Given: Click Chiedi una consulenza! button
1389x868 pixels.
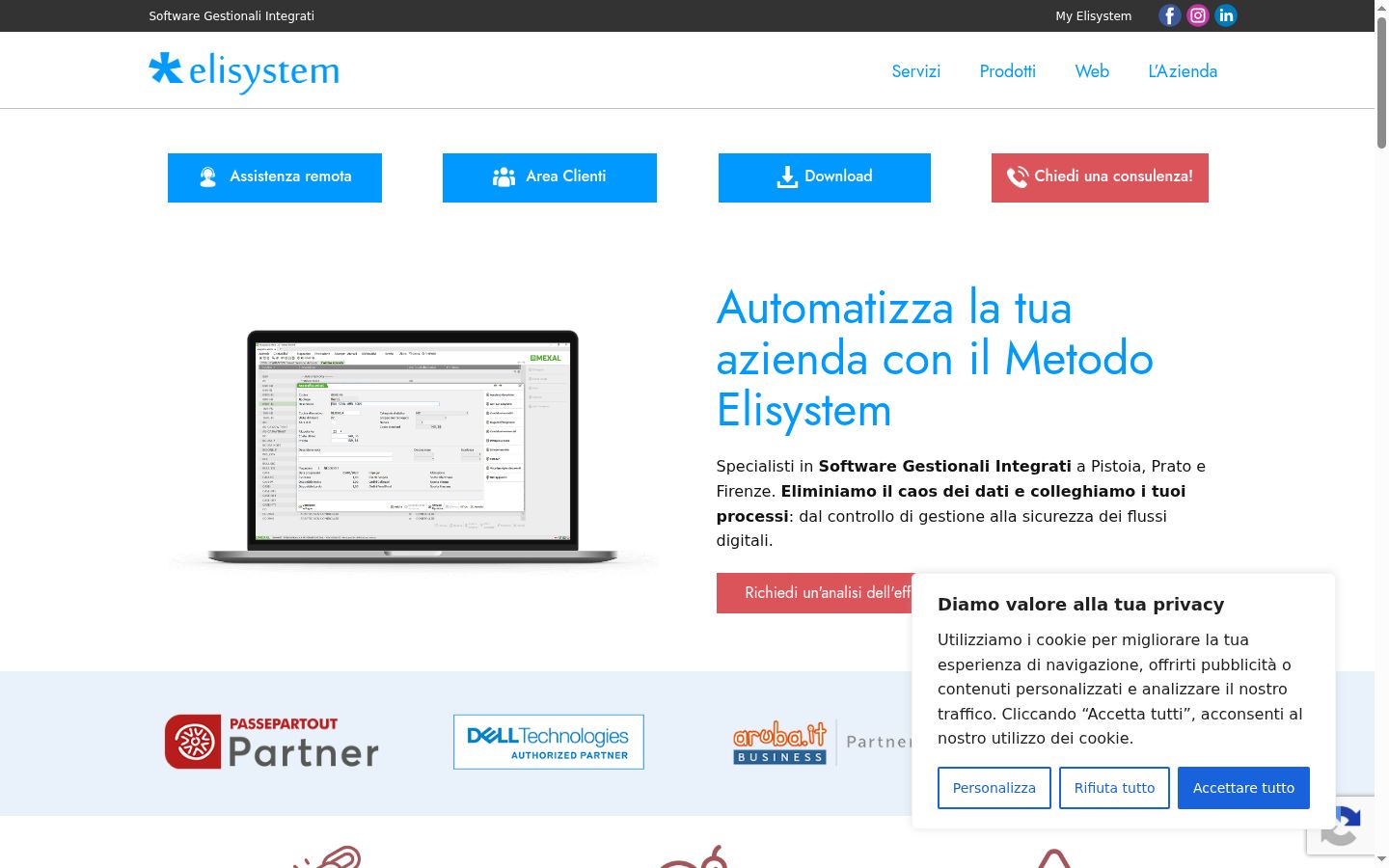Looking at the screenshot, I should tap(1100, 177).
